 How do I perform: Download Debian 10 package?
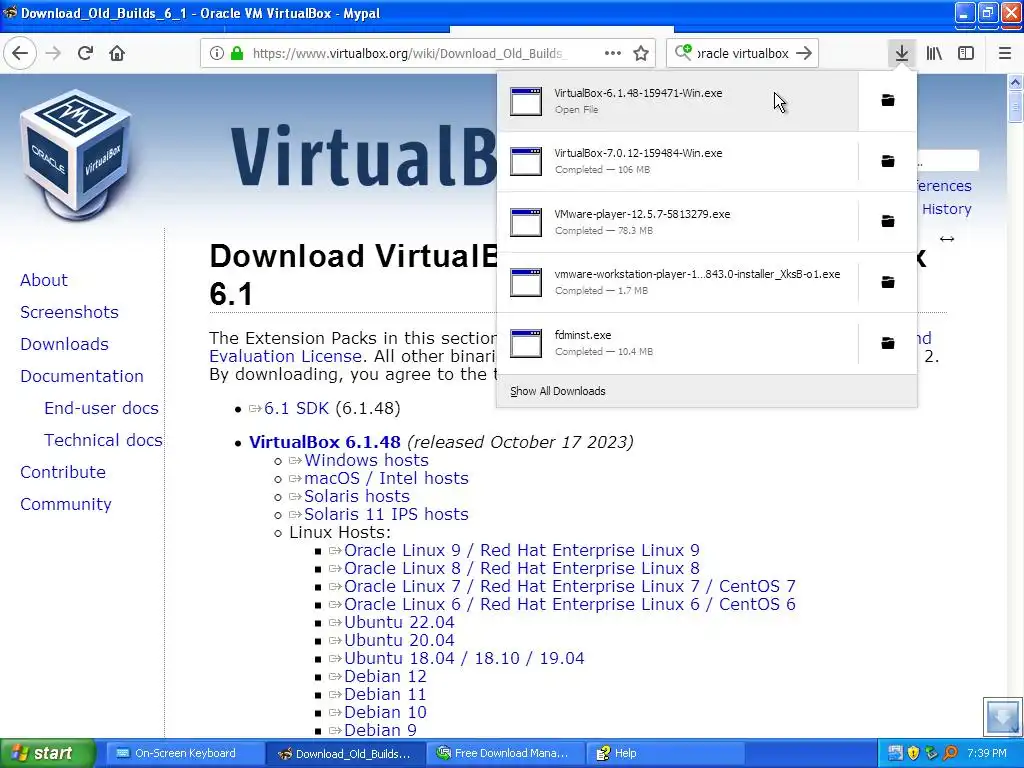[385, 712]
